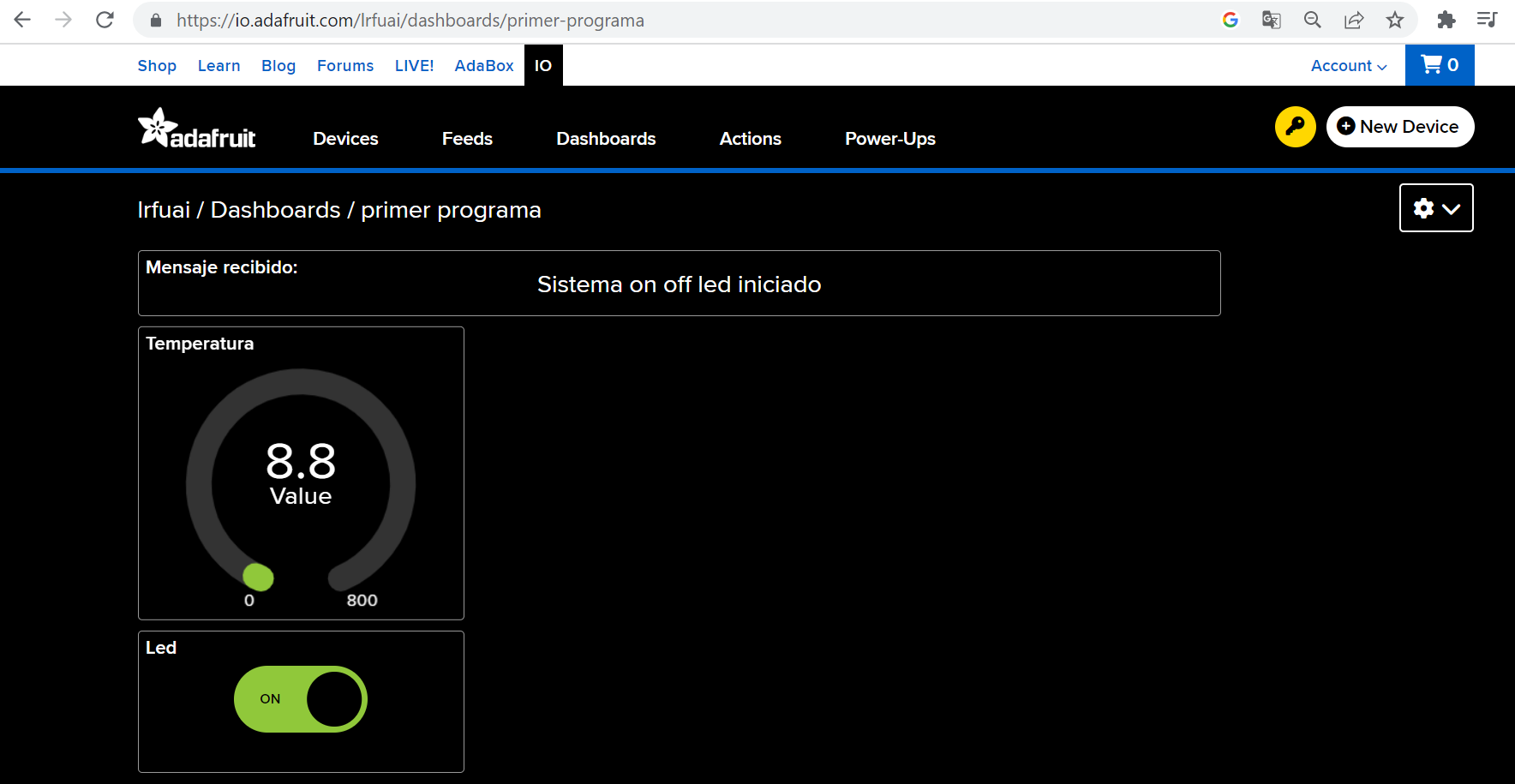
Task: Click the lrfuai breadcrumb link
Action: 164,210
